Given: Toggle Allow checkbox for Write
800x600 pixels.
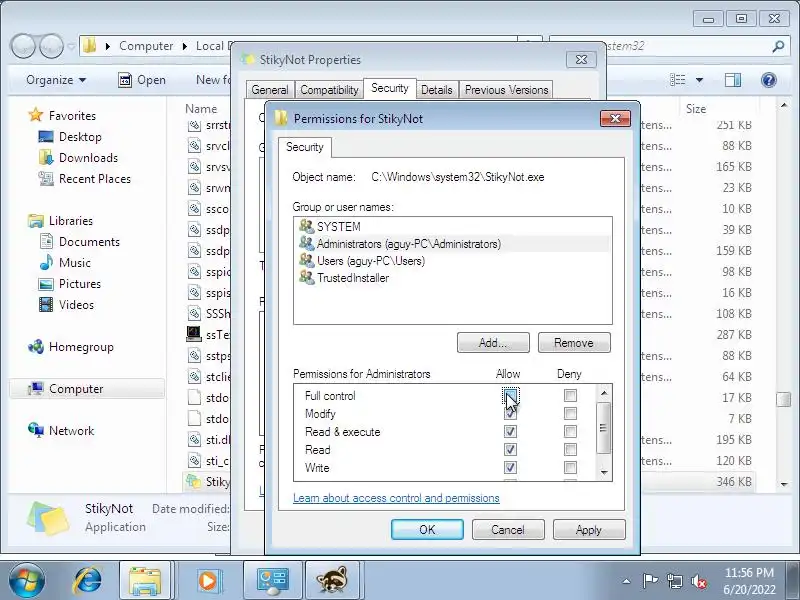Looking at the screenshot, I should pos(510,467).
